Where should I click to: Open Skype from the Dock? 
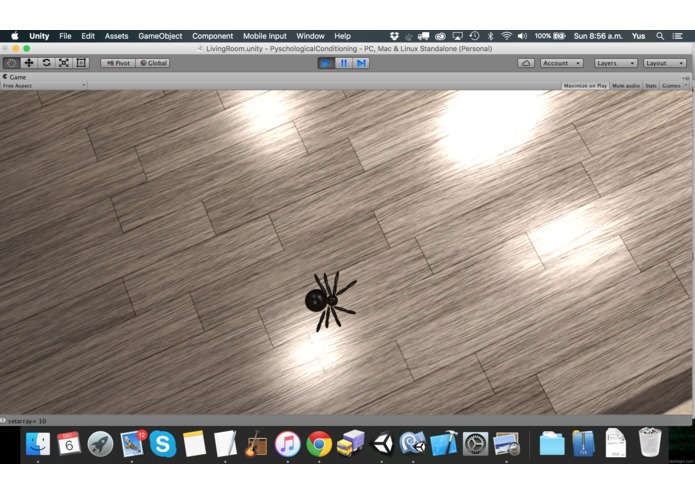(x=163, y=443)
